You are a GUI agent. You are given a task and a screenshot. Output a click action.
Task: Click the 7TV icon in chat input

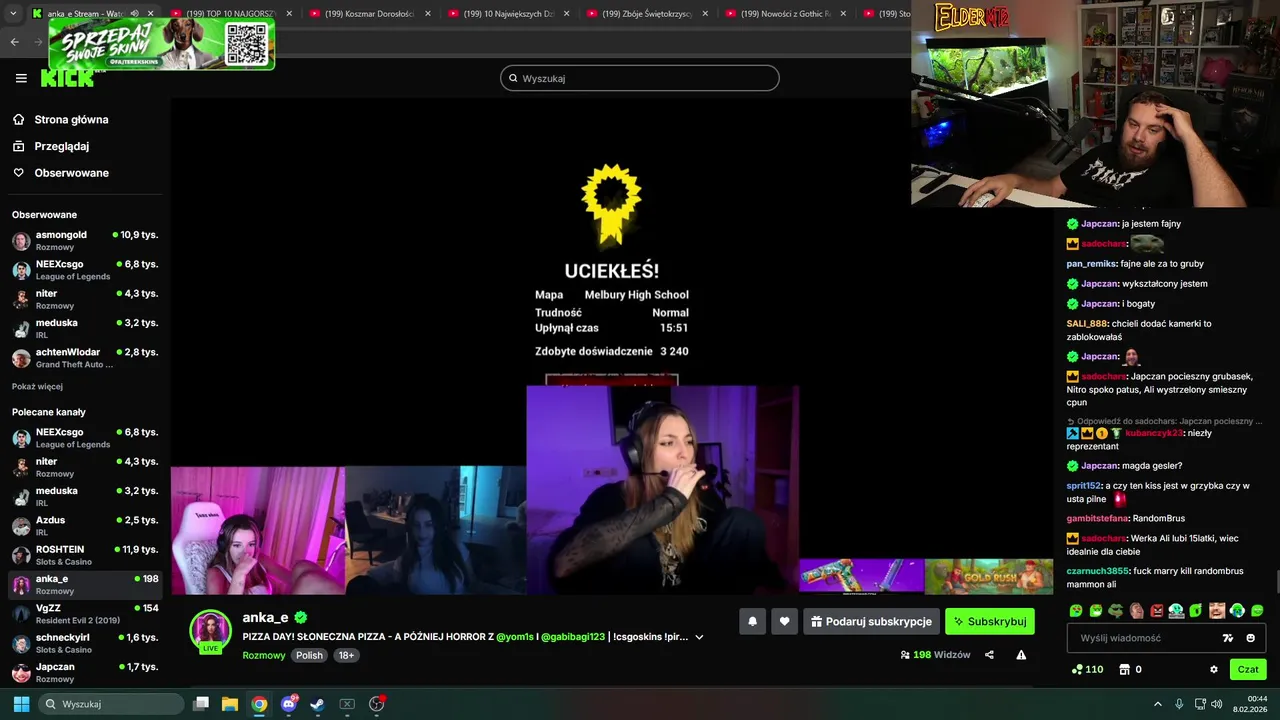click(1228, 638)
